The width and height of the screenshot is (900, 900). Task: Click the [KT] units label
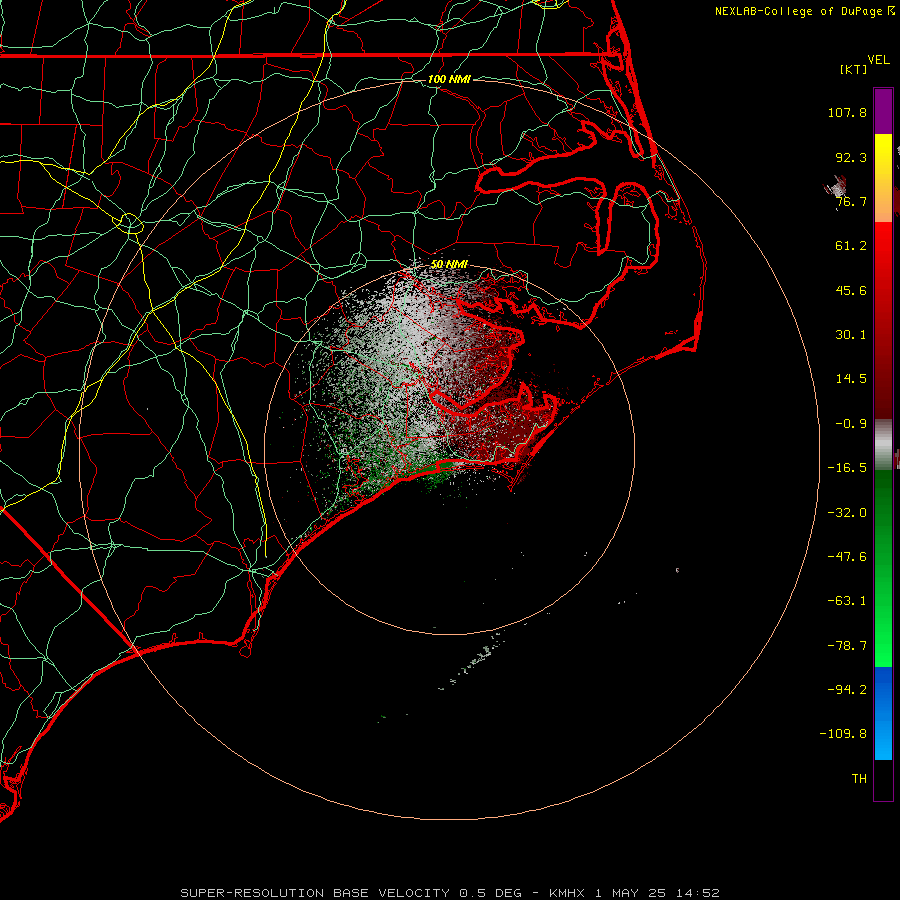[x=854, y=69]
